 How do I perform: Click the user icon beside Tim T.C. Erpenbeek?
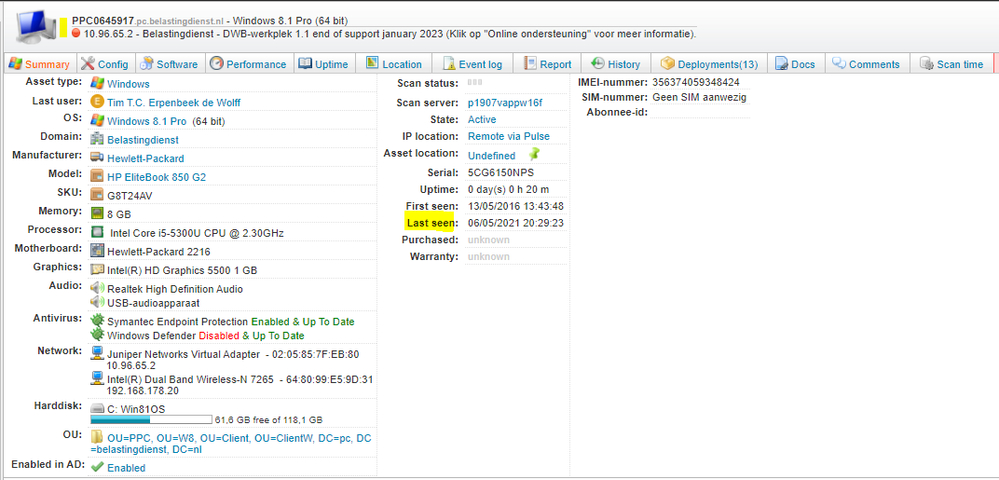tap(97, 102)
